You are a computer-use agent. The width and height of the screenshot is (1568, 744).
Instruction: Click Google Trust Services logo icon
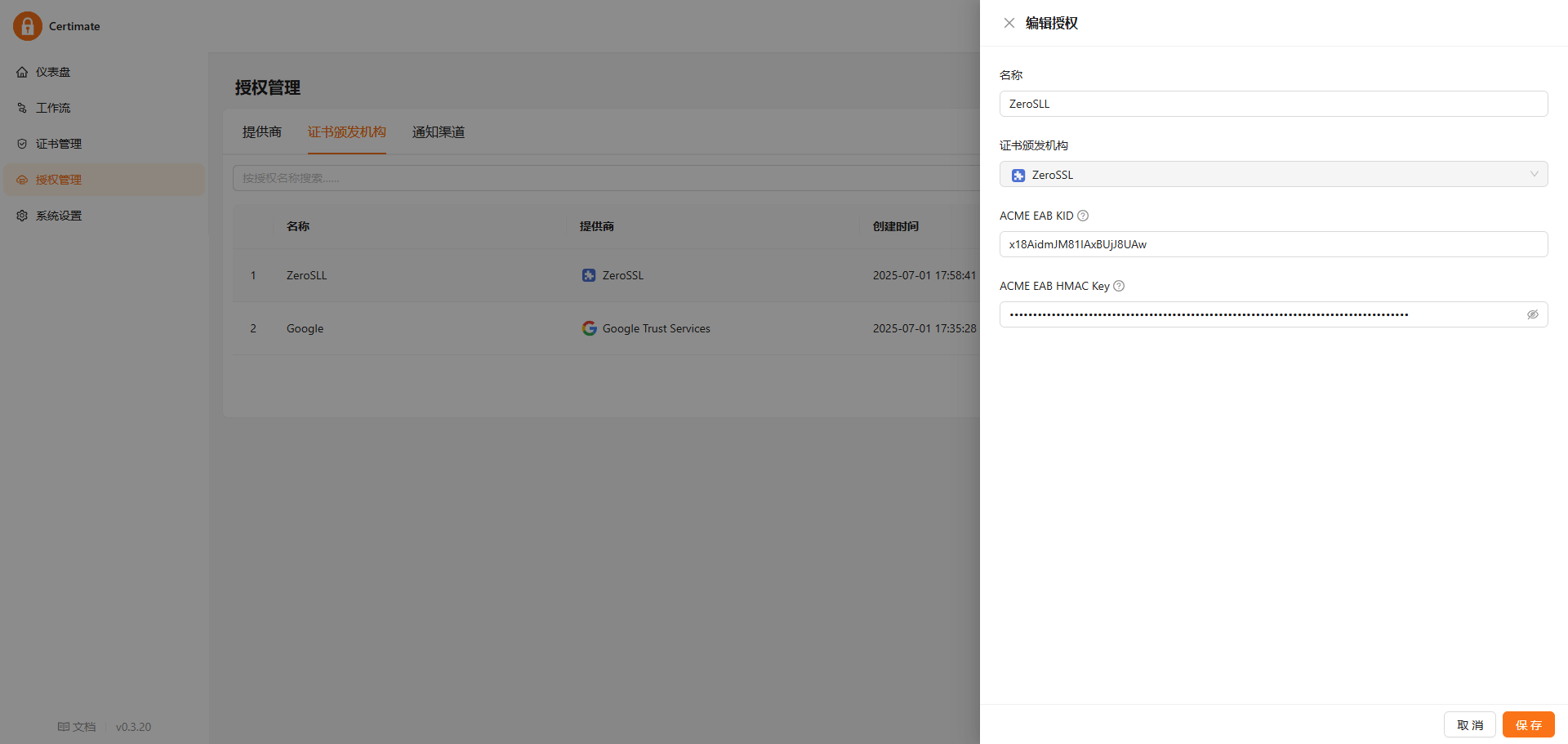pos(589,328)
